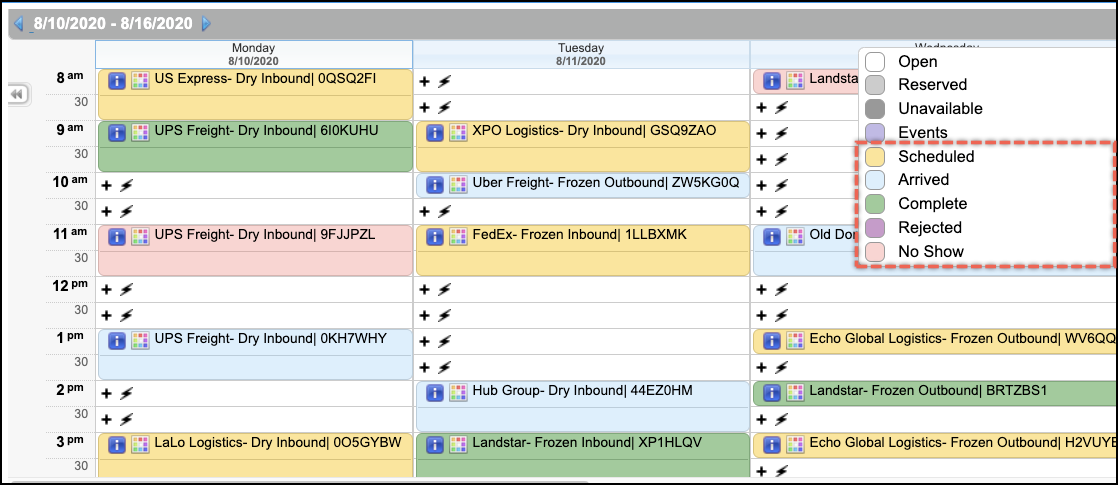Click Unavailable dark gray swatch in legend
The width and height of the screenshot is (1118, 485).
875,108
